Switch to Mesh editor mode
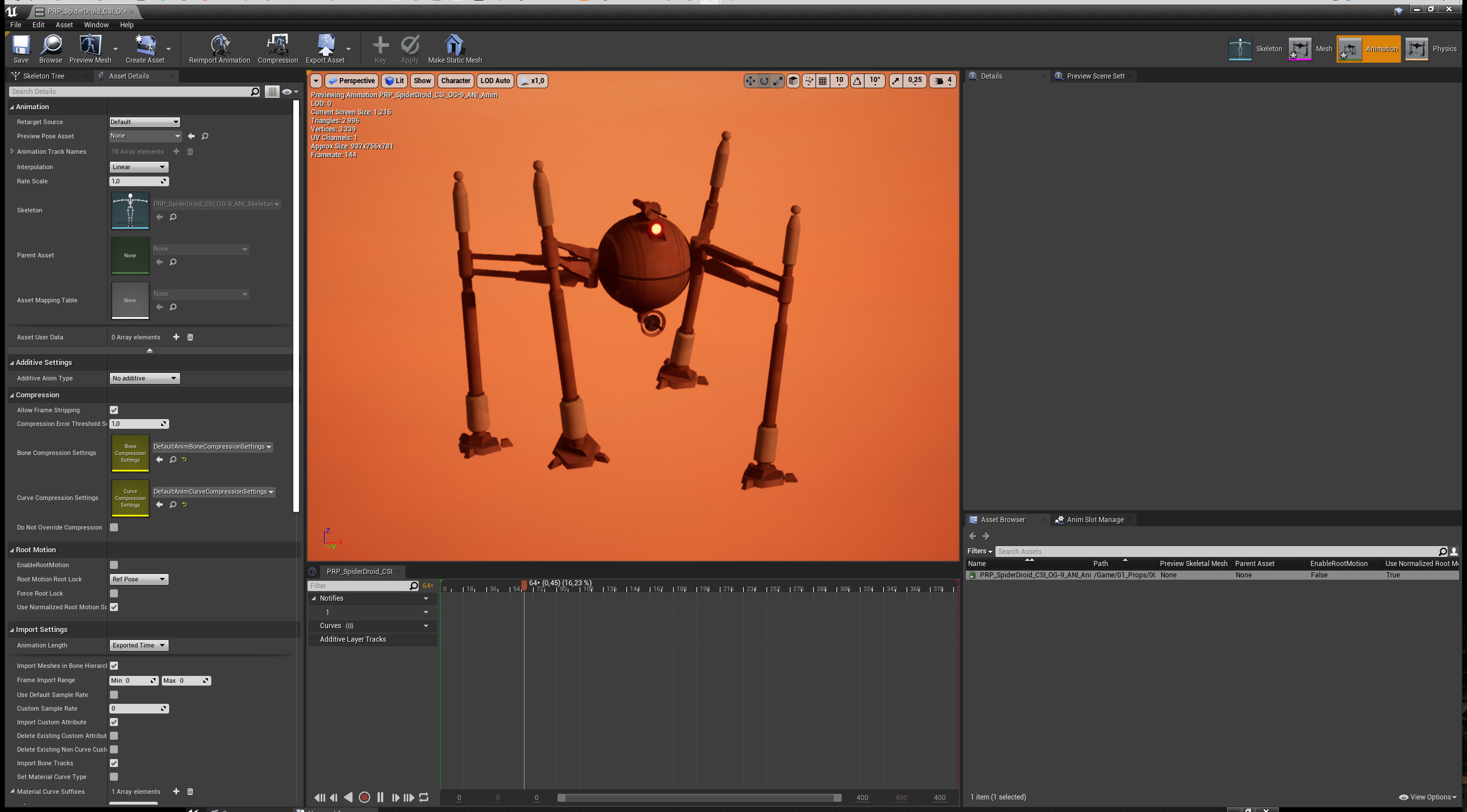 [x=1310, y=49]
